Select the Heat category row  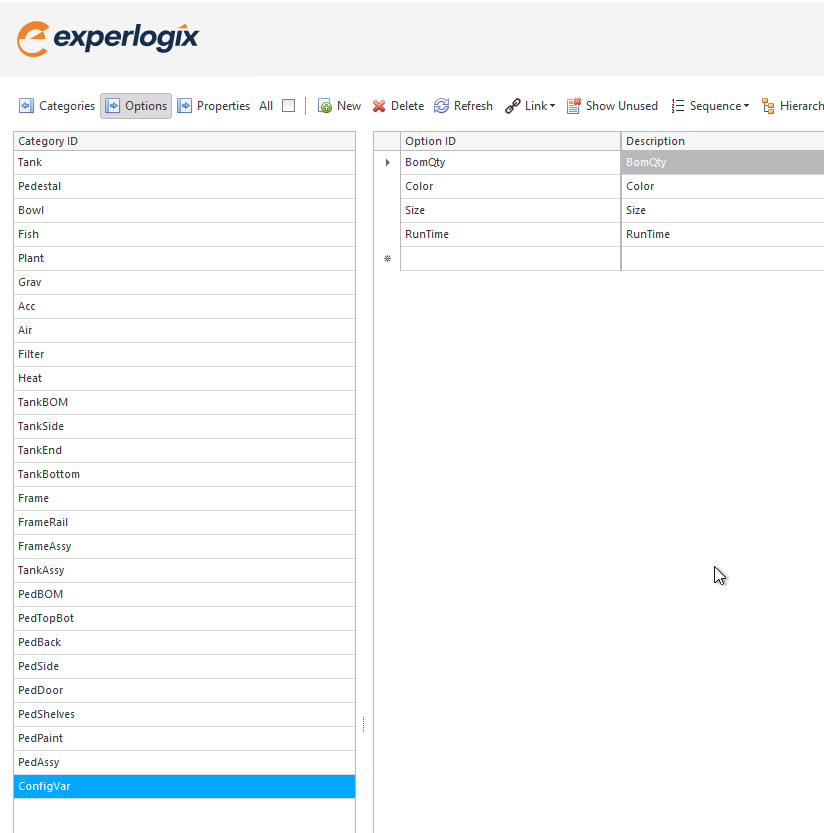coord(184,378)
